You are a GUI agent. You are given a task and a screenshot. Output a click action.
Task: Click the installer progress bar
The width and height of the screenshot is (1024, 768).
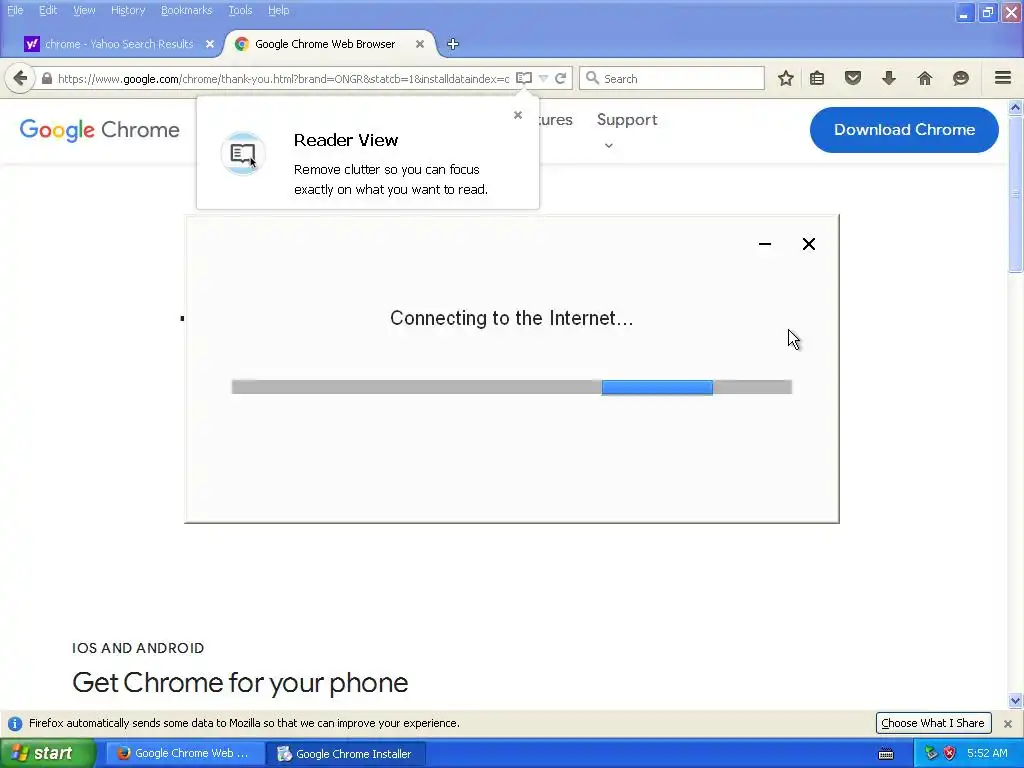pos(511,387)
